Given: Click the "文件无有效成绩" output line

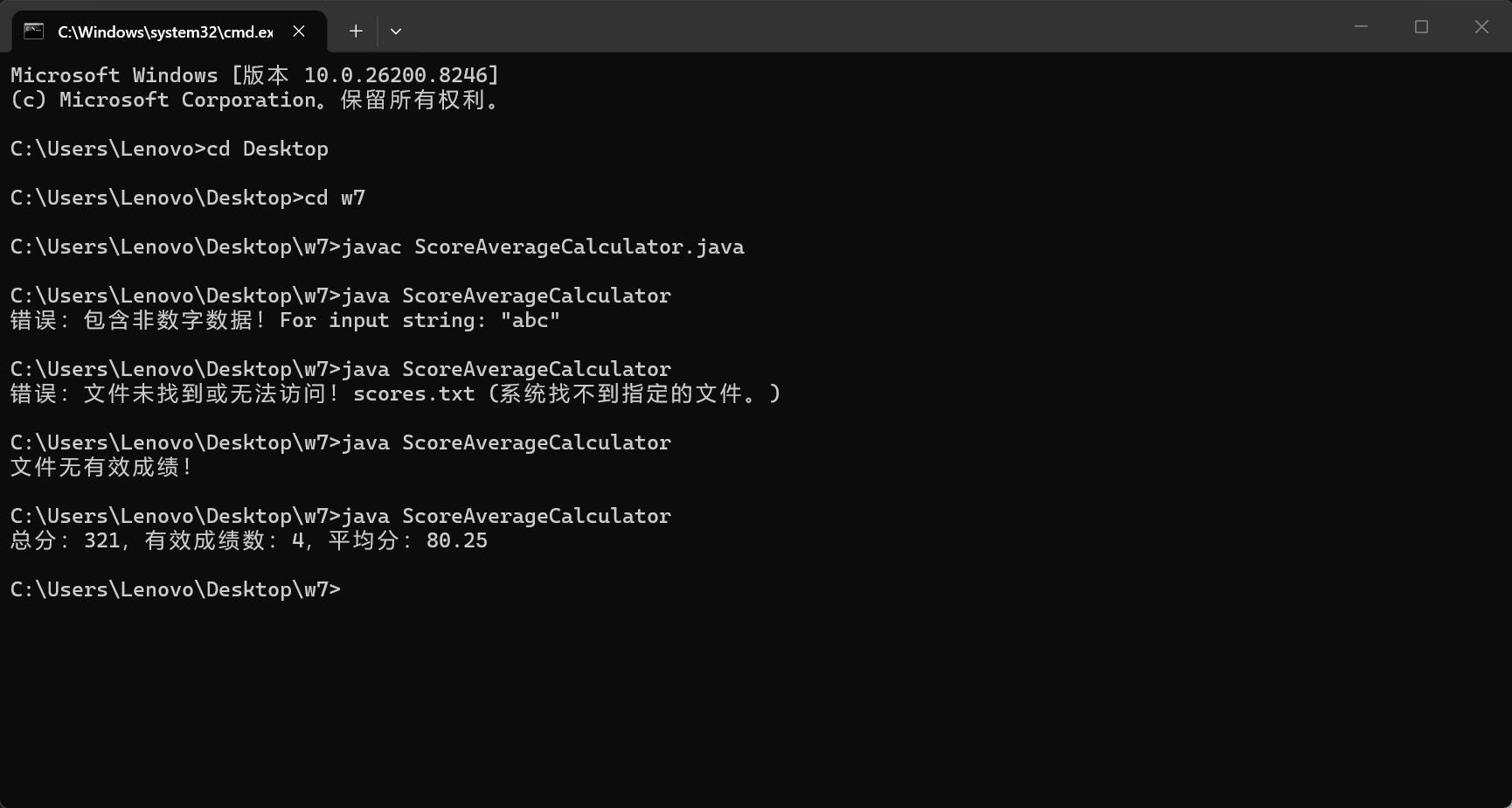Looking at the screenshot, I should (x=101, y=467).
